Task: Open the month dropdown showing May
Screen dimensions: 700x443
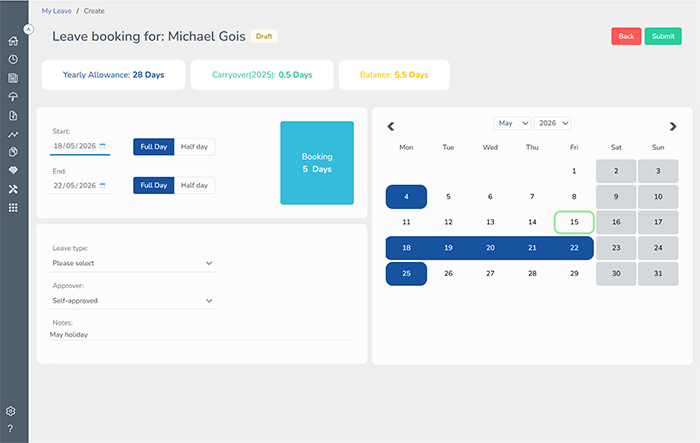Action: pos(512,123)
